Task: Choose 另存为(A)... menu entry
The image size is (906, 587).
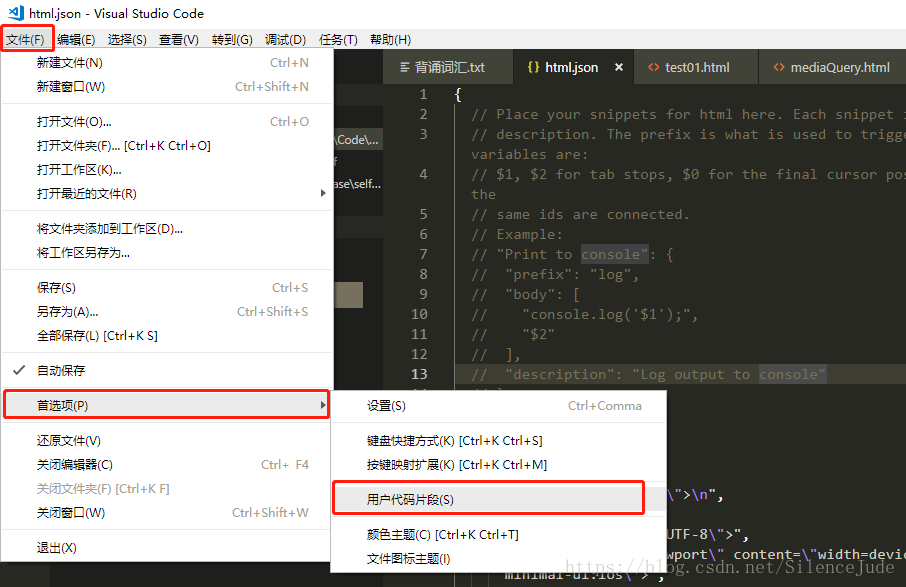Action: point(168,312)
